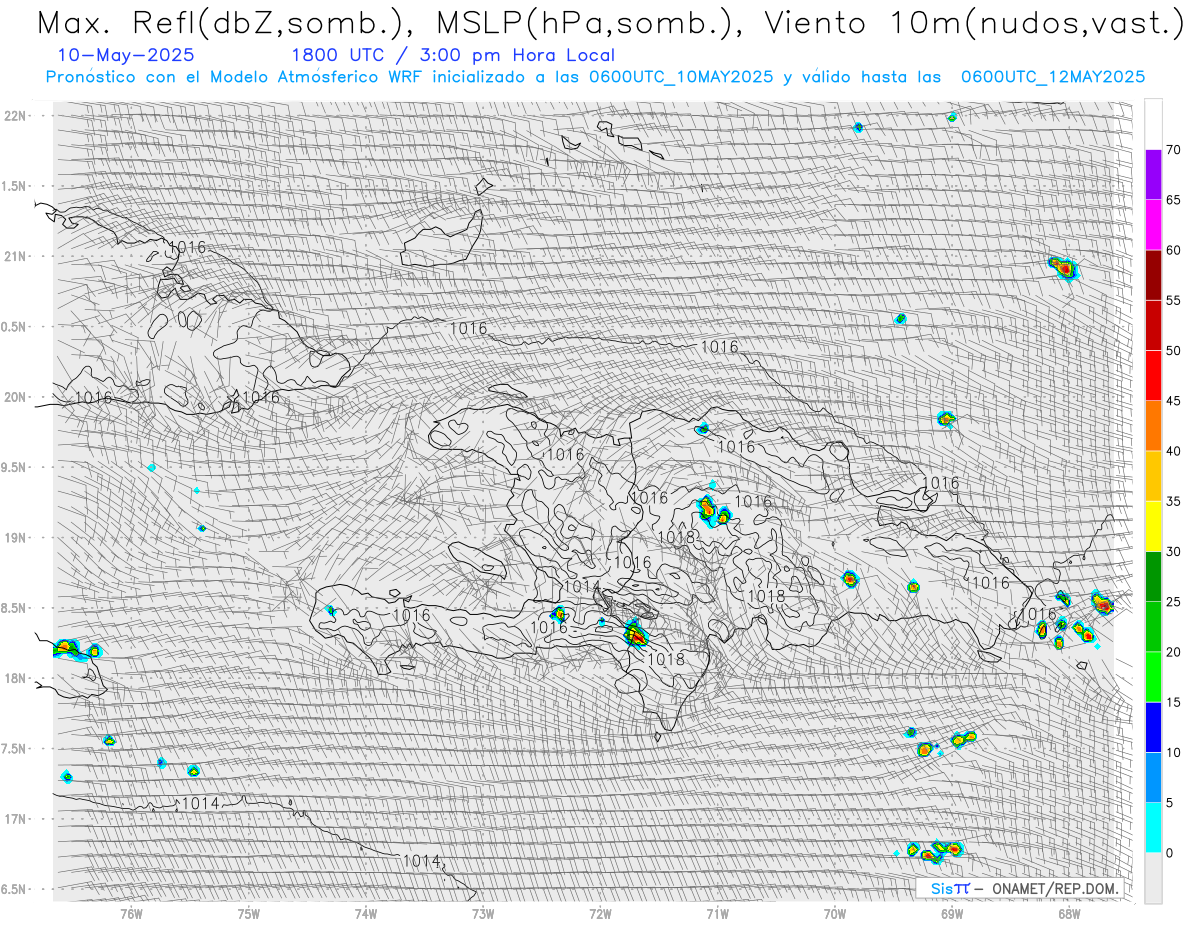Click the end time '0600UTC_12MAY2025'
The image size is (1200, 927).
[x=1053, y=77]
